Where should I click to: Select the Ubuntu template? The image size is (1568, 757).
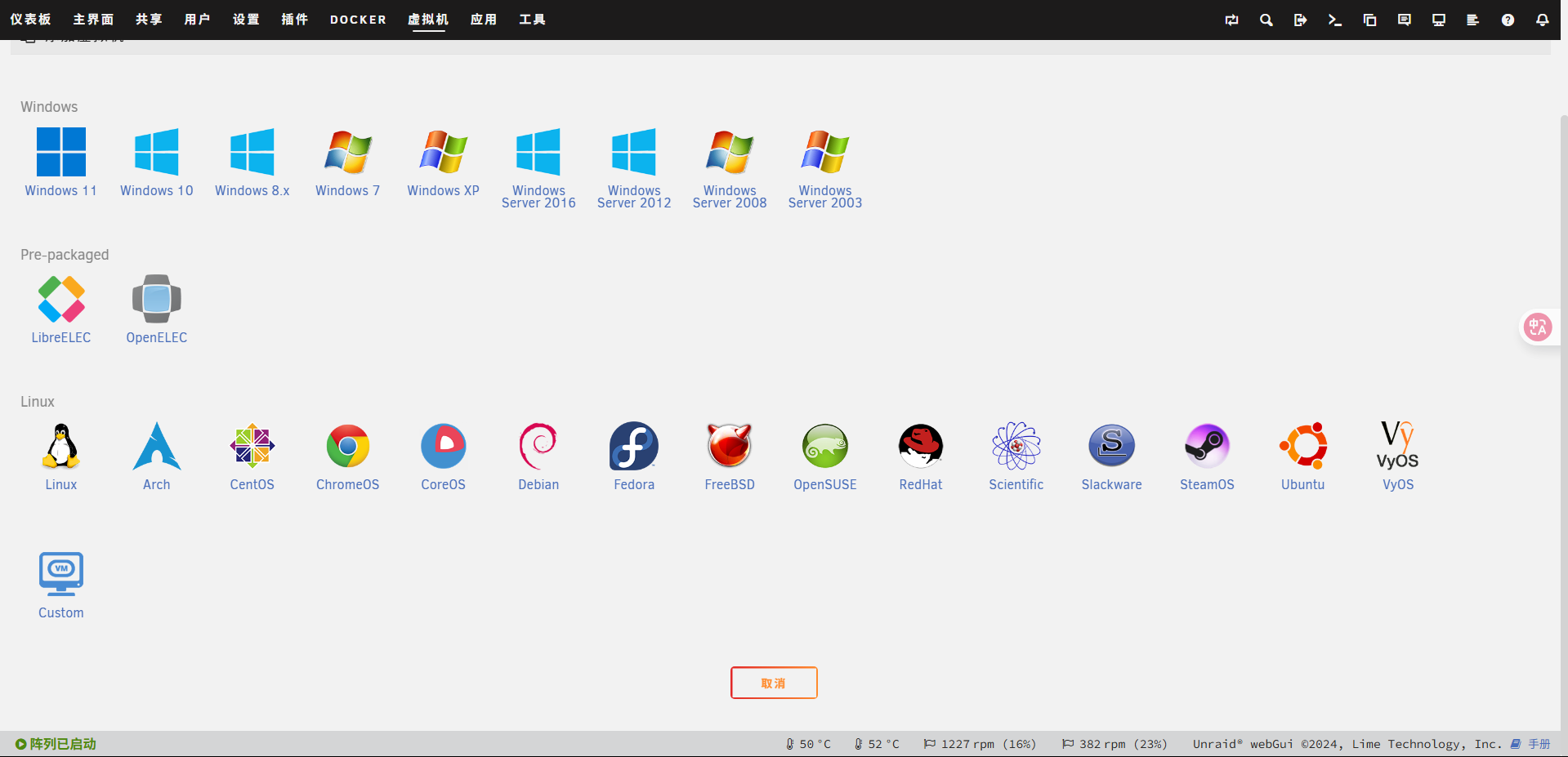pos(1303,456)
